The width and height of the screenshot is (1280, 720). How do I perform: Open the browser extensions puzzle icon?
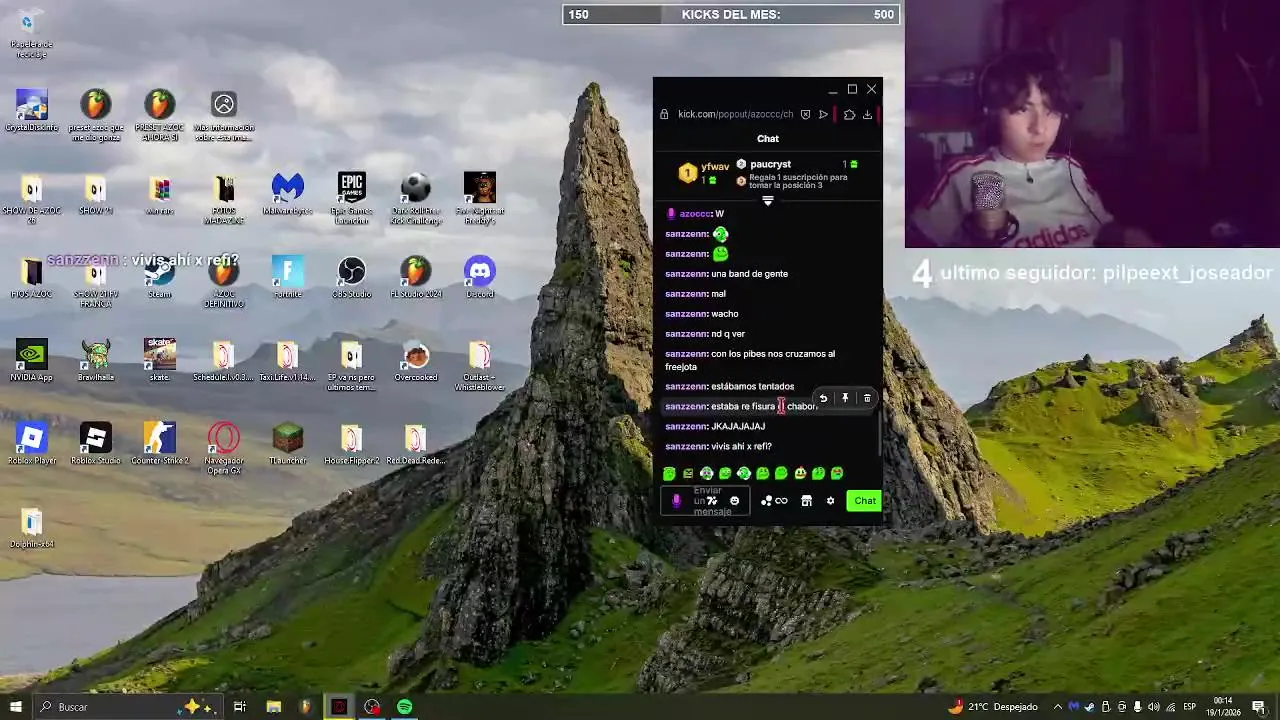point(849,114)
